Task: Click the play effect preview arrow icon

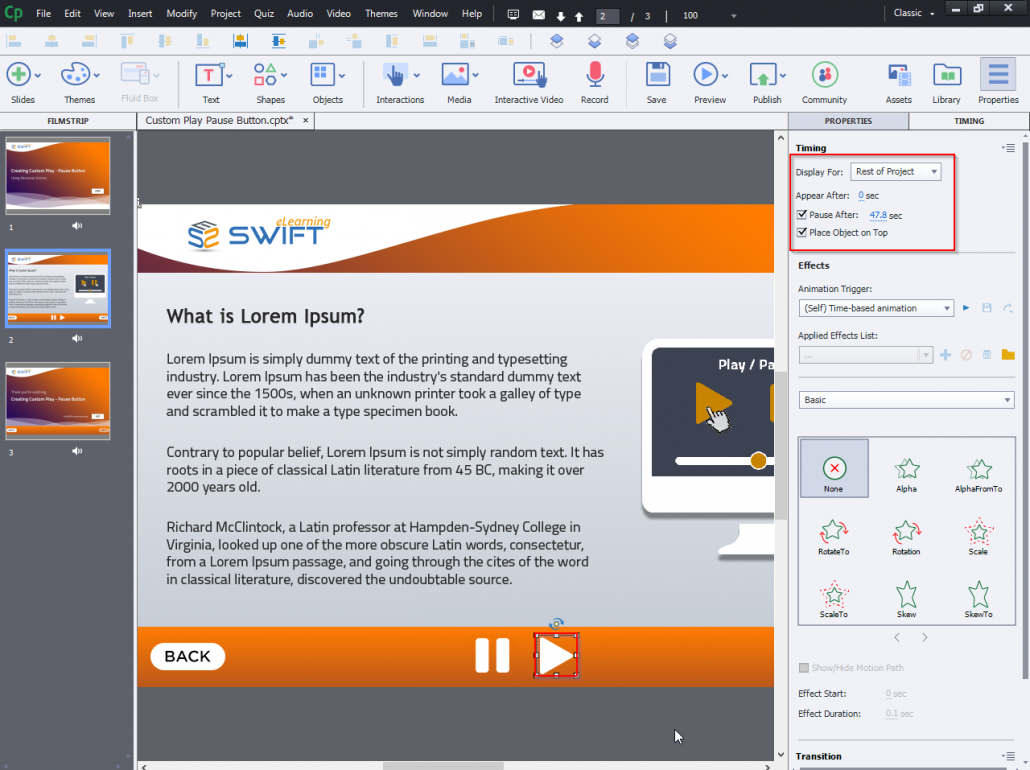Action: (x=964, y=308)
